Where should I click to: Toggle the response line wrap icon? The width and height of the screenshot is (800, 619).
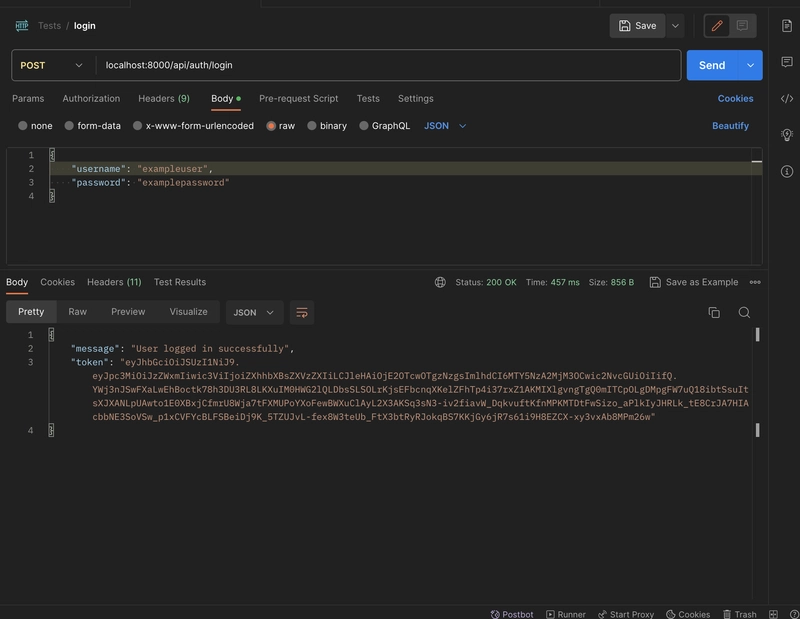(302, 312)
